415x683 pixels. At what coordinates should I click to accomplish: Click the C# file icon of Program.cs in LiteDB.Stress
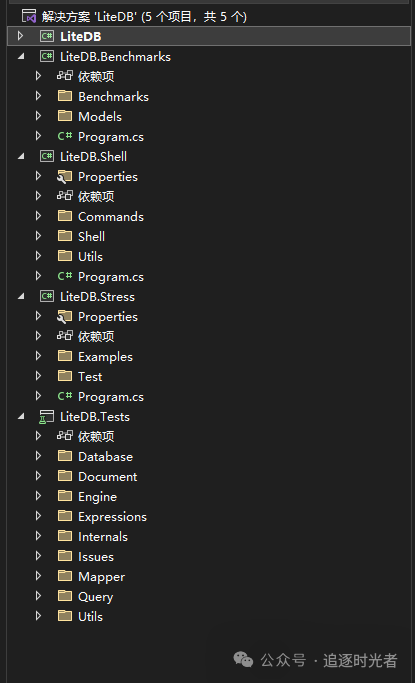[64, 396]
